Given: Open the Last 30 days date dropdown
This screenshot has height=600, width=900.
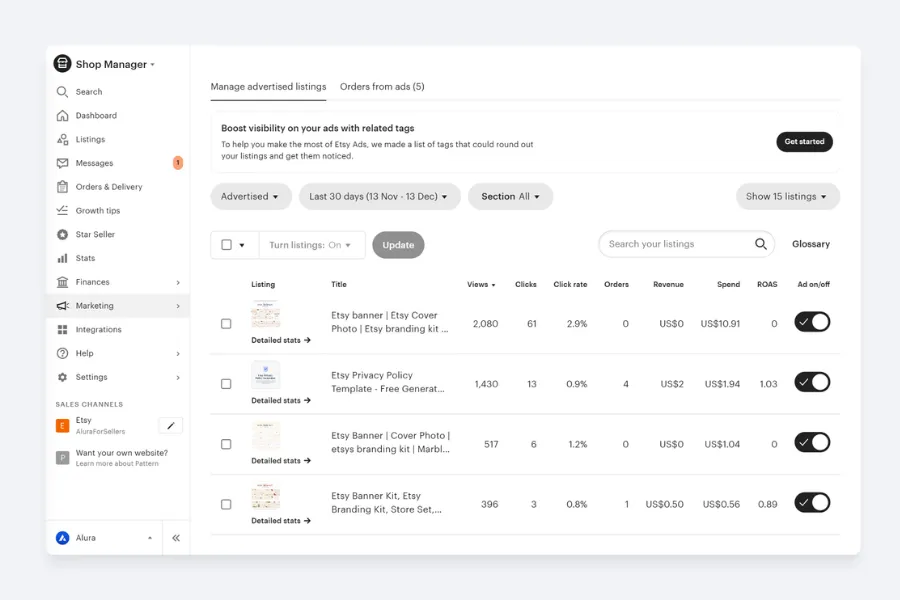Looking at the screenshot, I should (x=379, y=196).
